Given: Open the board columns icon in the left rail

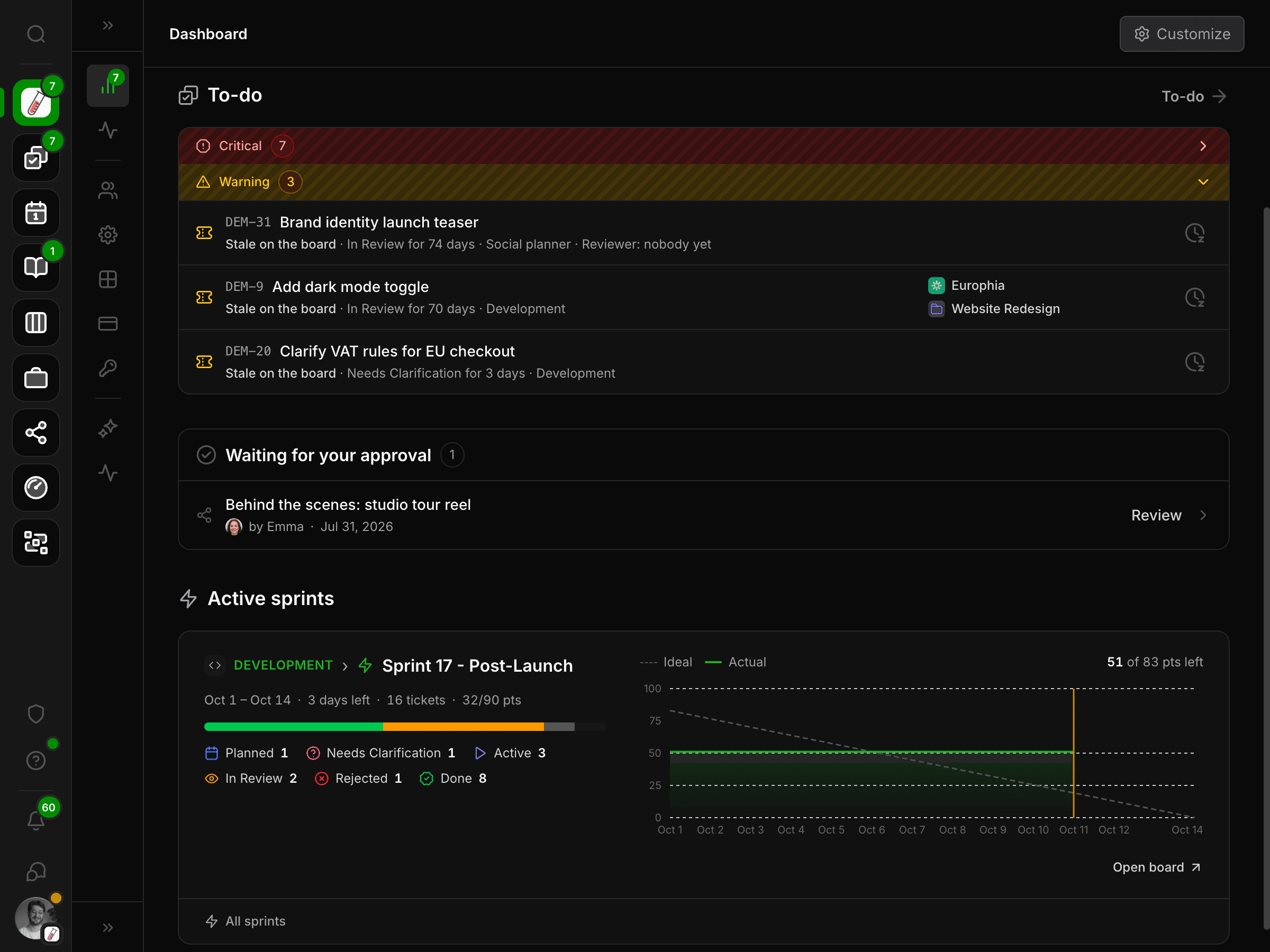Looking at the screenshot, I should click(35, 323).
